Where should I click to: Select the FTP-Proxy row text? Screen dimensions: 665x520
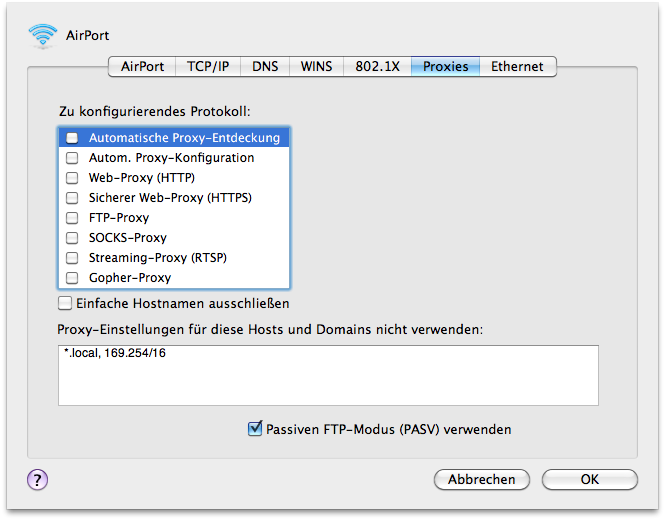[x=119, y=218]
